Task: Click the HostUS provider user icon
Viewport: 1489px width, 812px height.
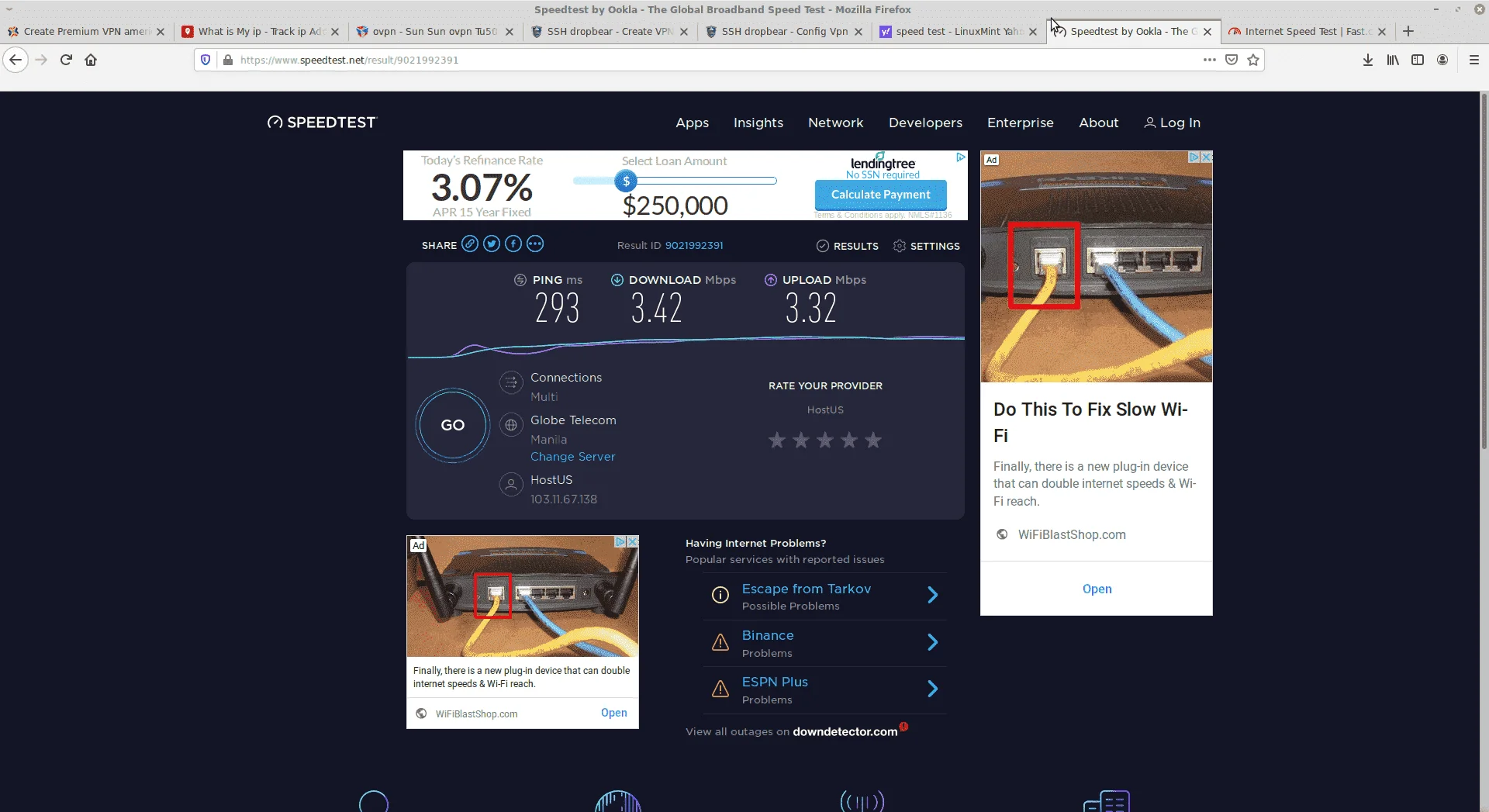Action: click(511, 485)
